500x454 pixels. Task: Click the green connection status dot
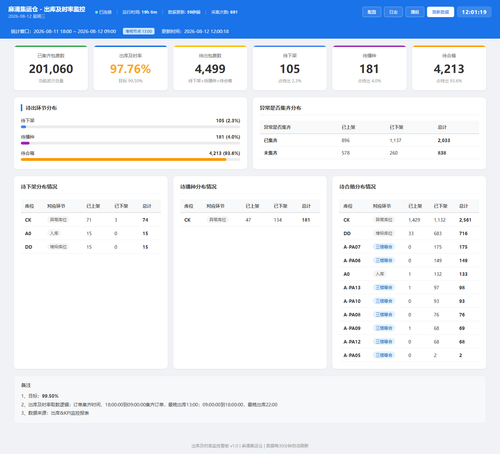[96, 12]
